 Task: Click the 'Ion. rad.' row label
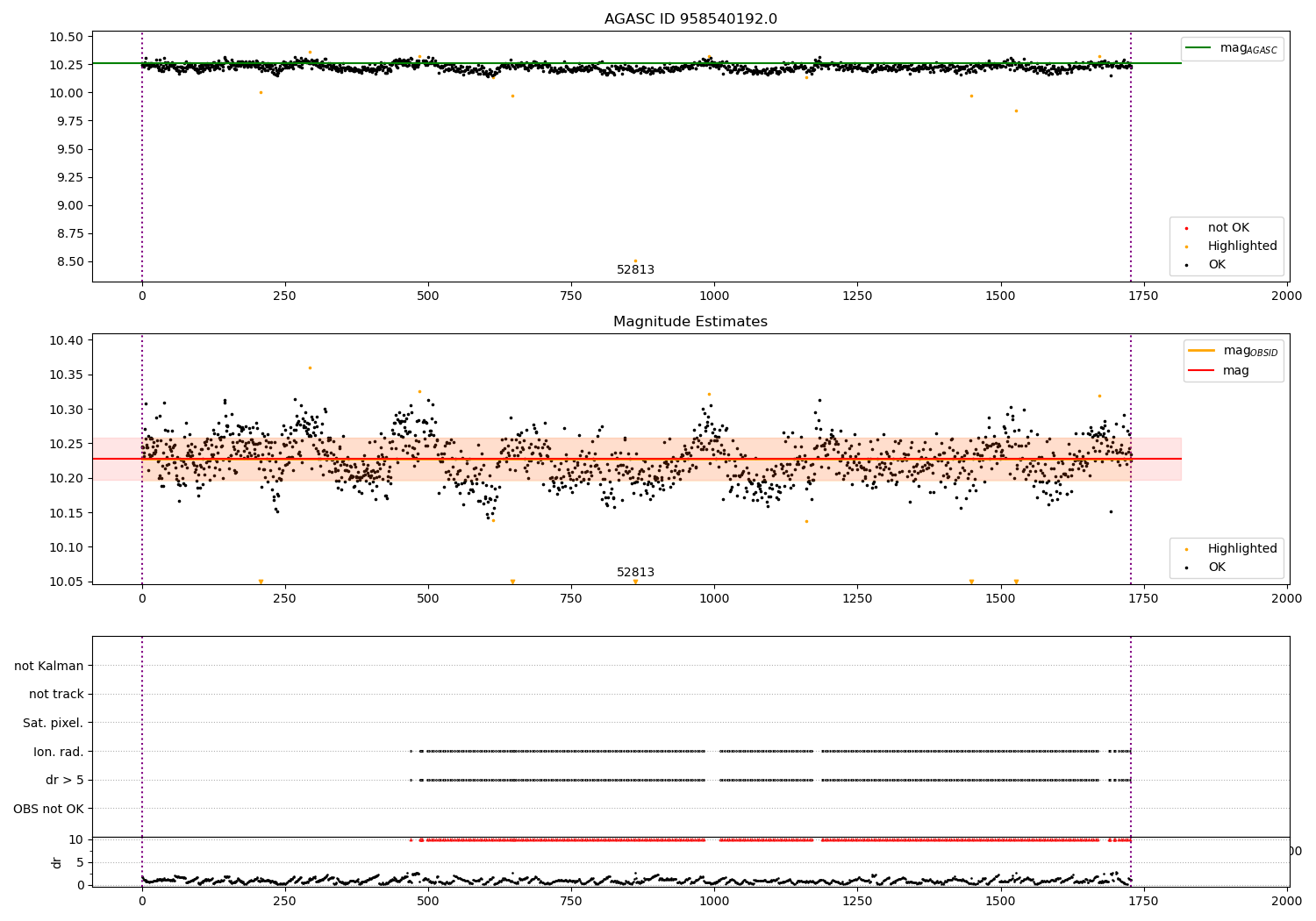coord(59,752)
